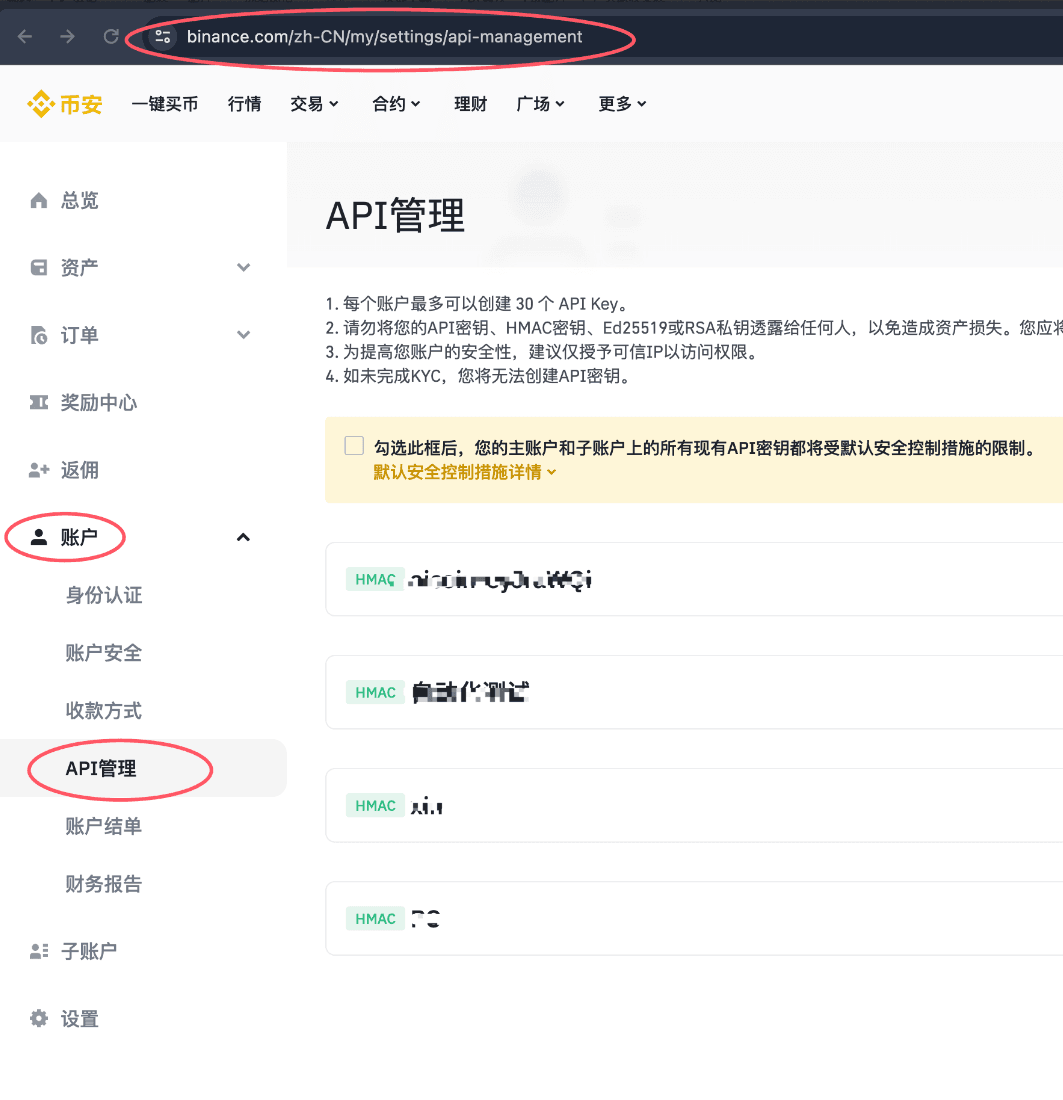The height and width of the screenshot is (1100, 1063).
Task: Click the home icon beside 总览
Action: pos(39,201)
